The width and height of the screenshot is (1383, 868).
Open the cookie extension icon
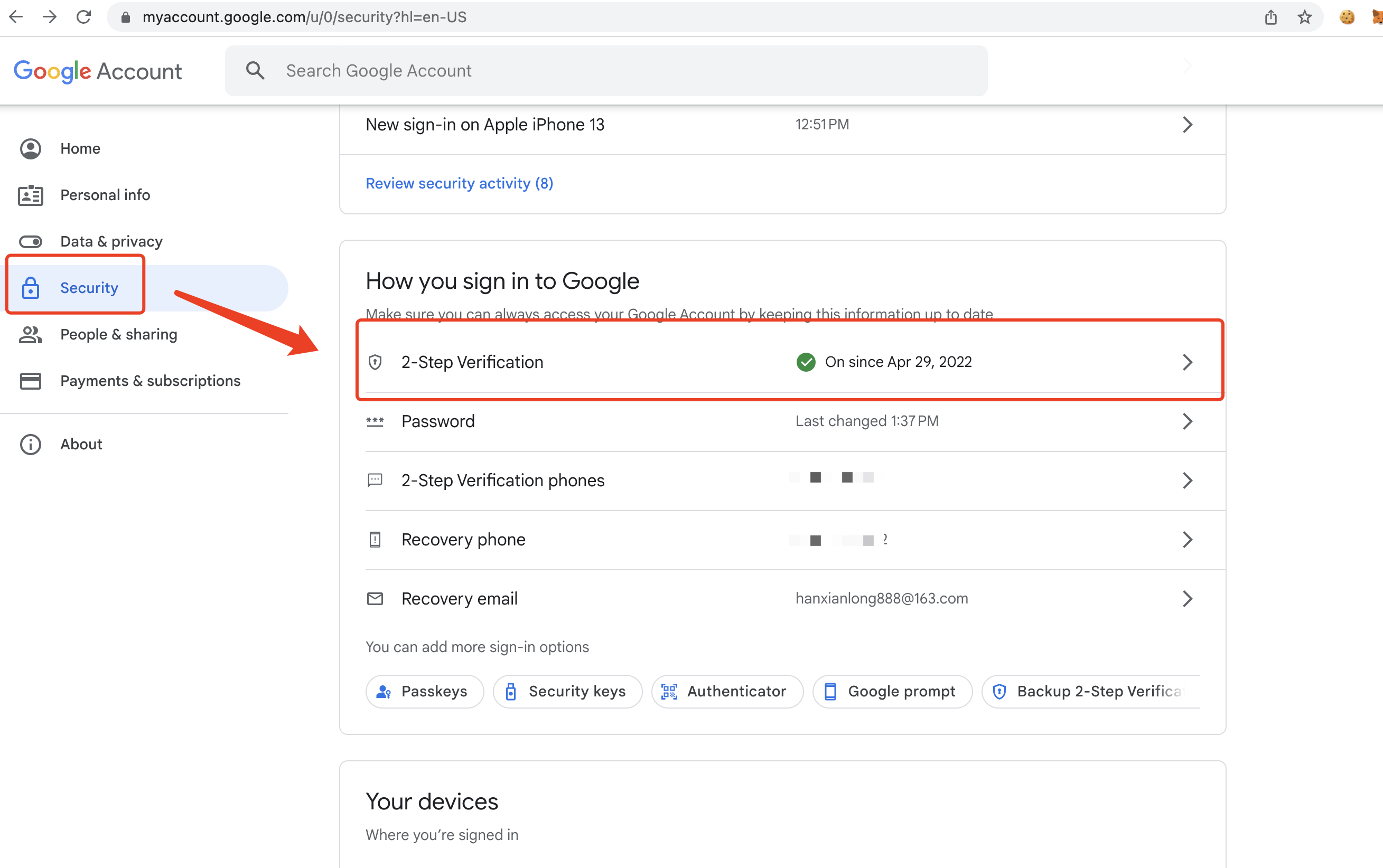[1347, 17]
